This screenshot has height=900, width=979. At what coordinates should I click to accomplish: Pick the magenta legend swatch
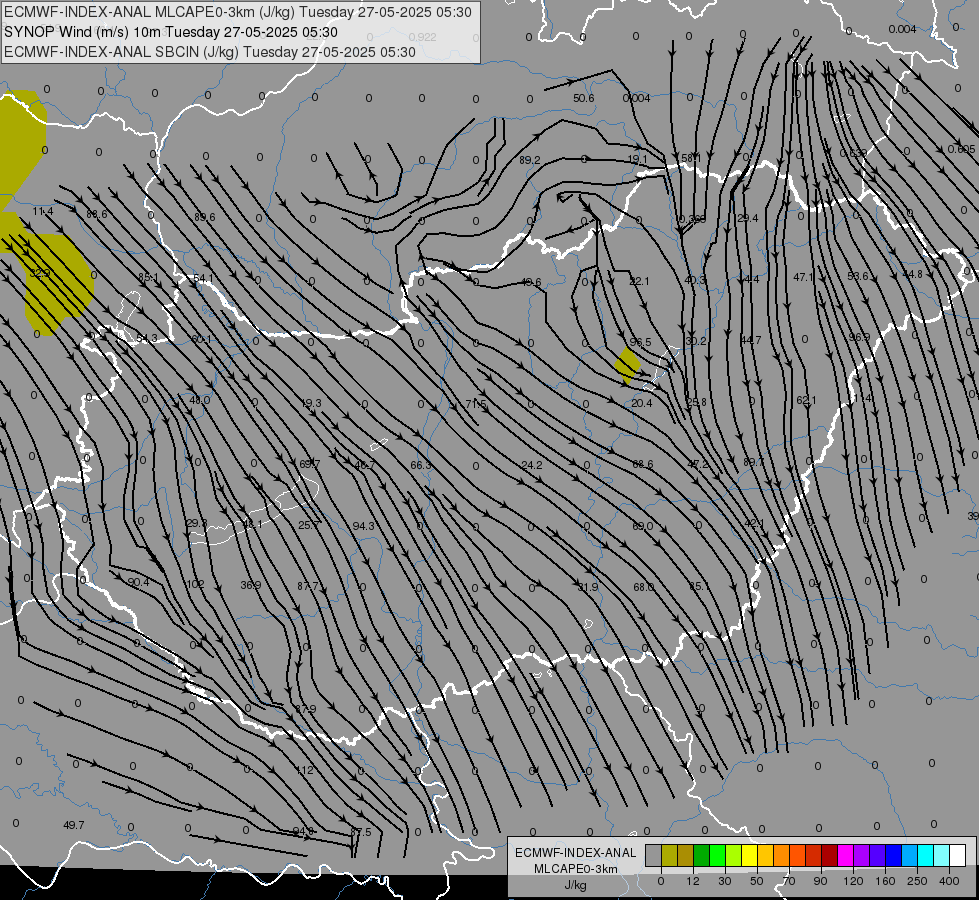[x=845, y=855]
